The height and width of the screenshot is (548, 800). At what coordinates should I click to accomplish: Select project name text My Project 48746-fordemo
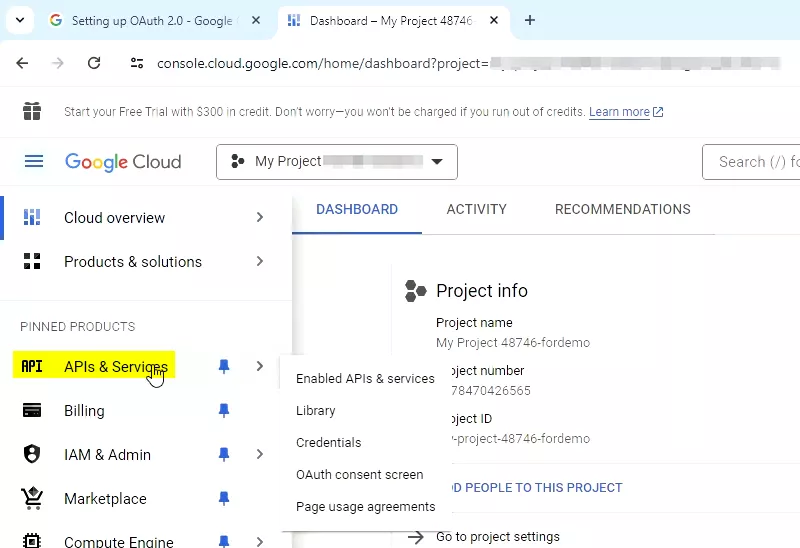(x=513, y=343)
